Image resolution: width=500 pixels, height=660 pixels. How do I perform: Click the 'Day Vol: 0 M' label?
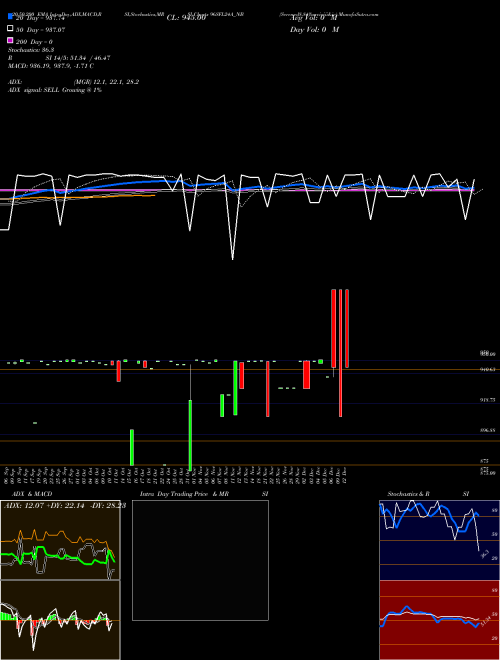tap(314, 29)
